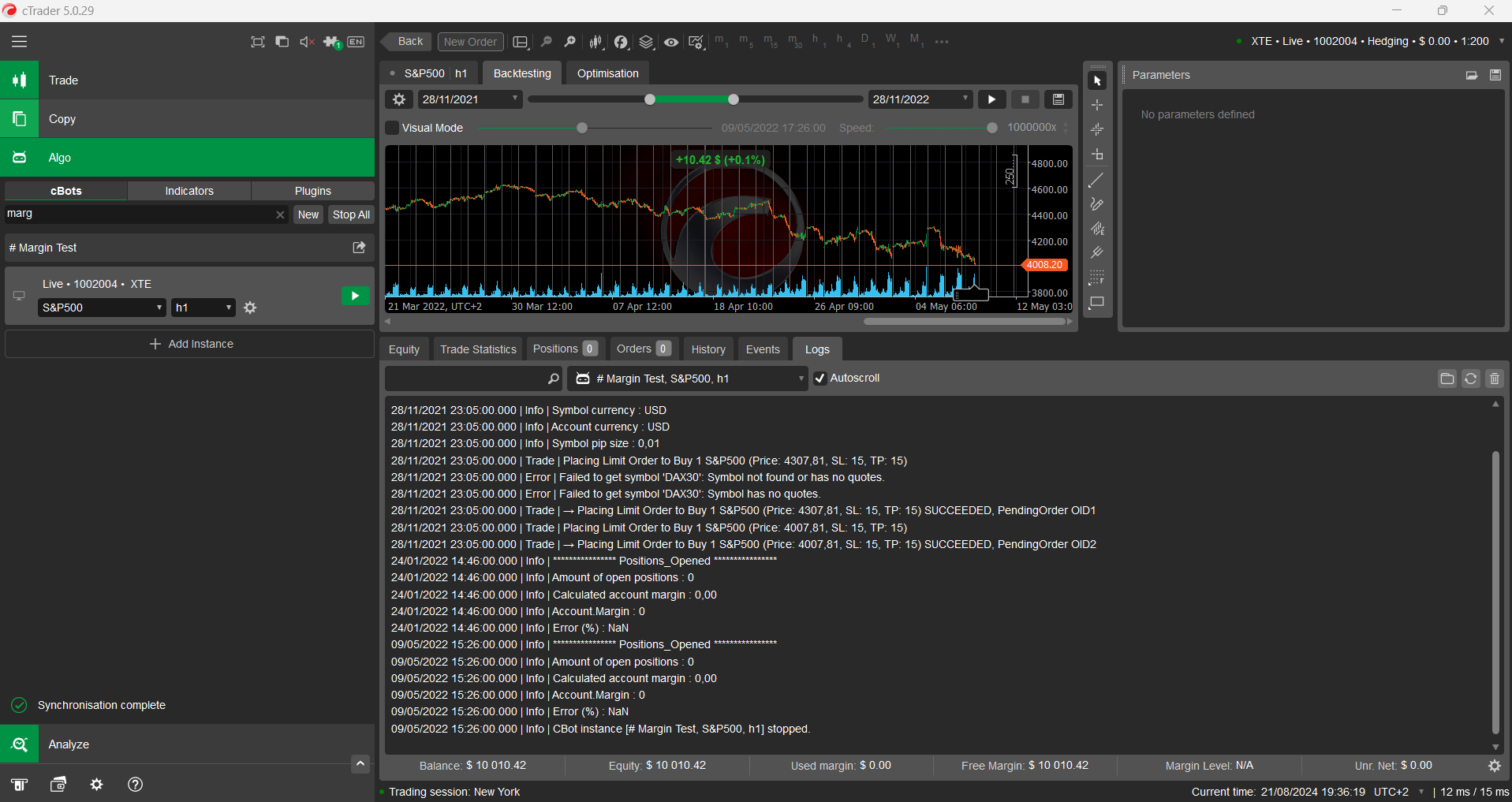
Task: Switch to the History tab
Action: (x=708, y=349)
